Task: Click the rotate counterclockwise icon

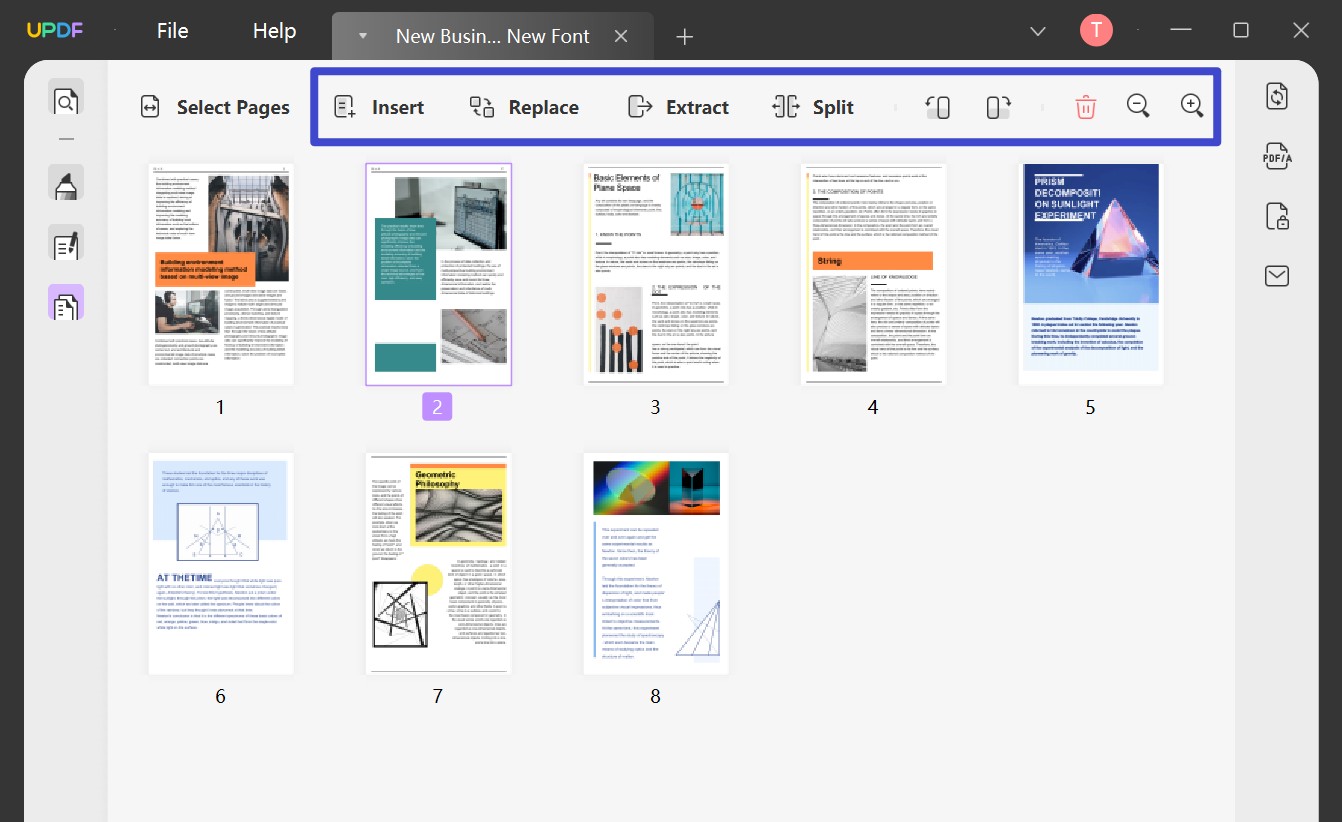Action: 937,107
